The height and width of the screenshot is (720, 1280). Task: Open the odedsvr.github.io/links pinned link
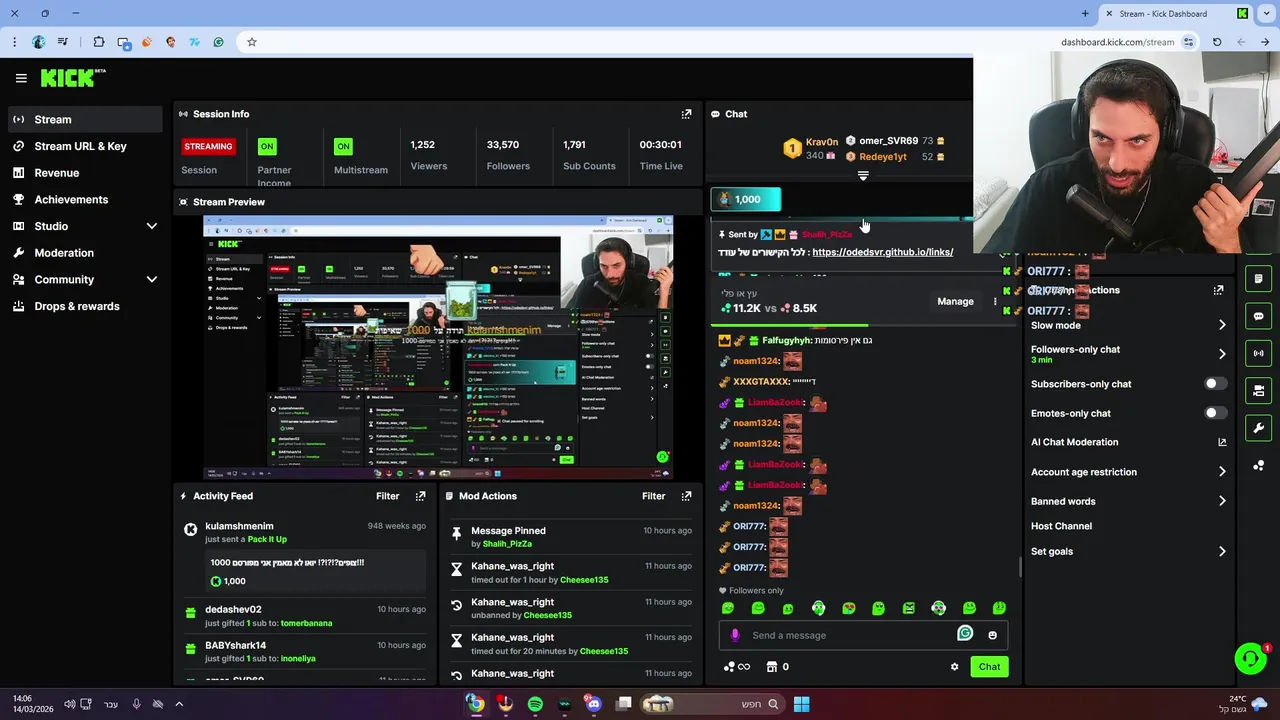point(882,252)
